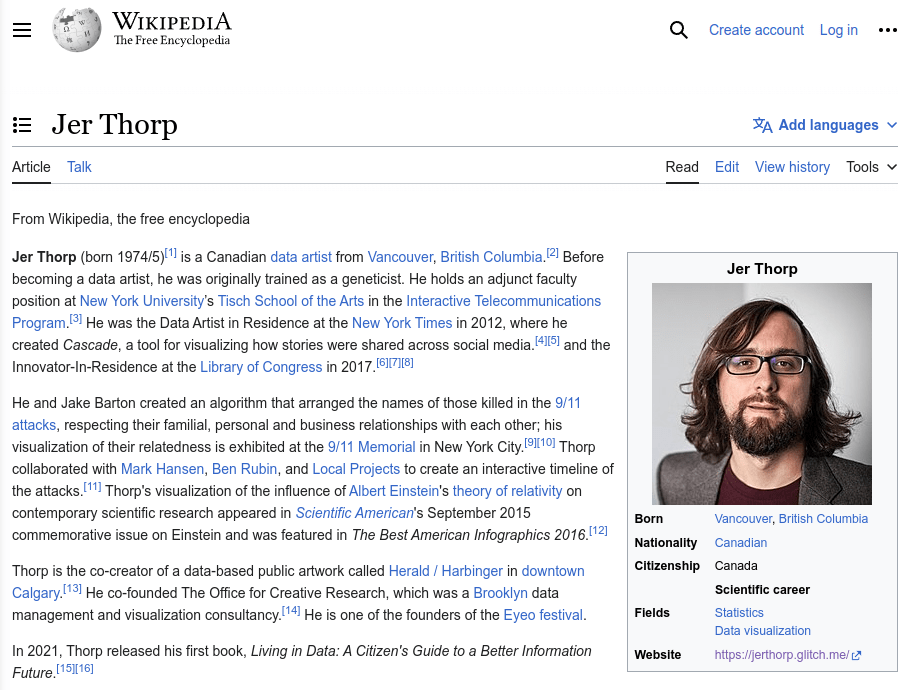Open Library of Congress link
This screenshot has height=690, width=912.
pos(261,367)
